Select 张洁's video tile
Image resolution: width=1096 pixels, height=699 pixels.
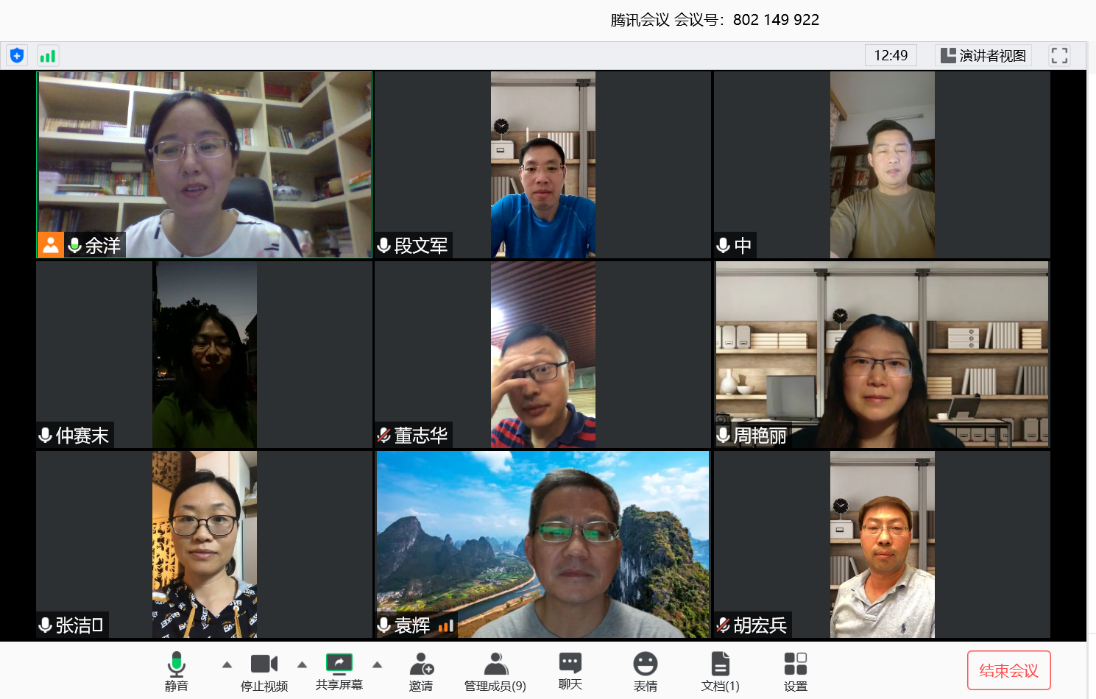(205, 545)
